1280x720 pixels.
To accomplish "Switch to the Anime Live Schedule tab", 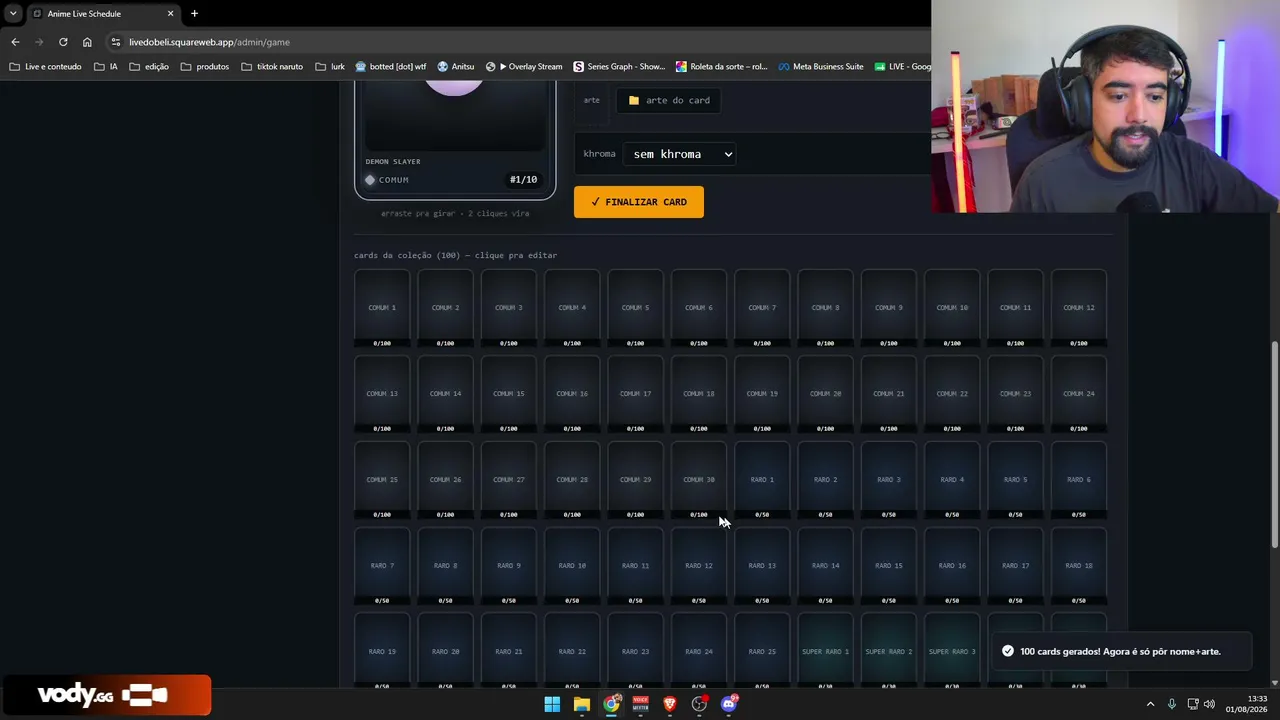I will click(103, 13).
